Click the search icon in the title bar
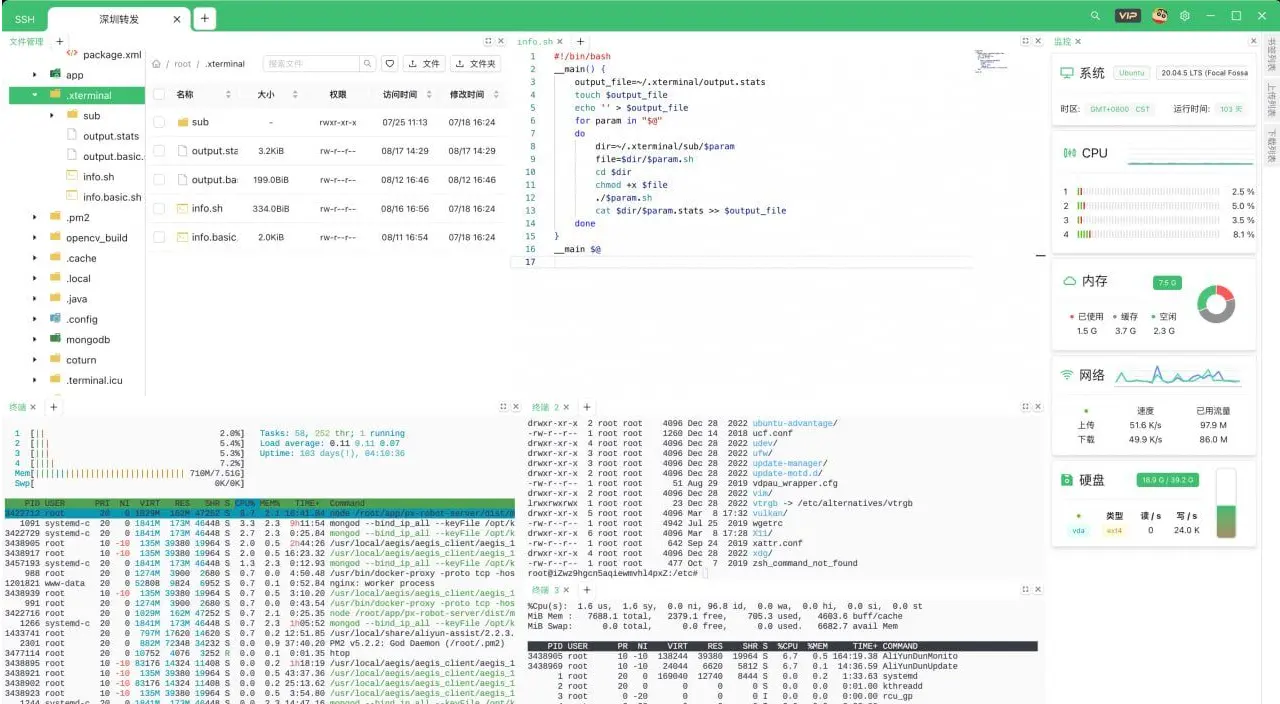1280x704 pixels. tap(1095, 15)
